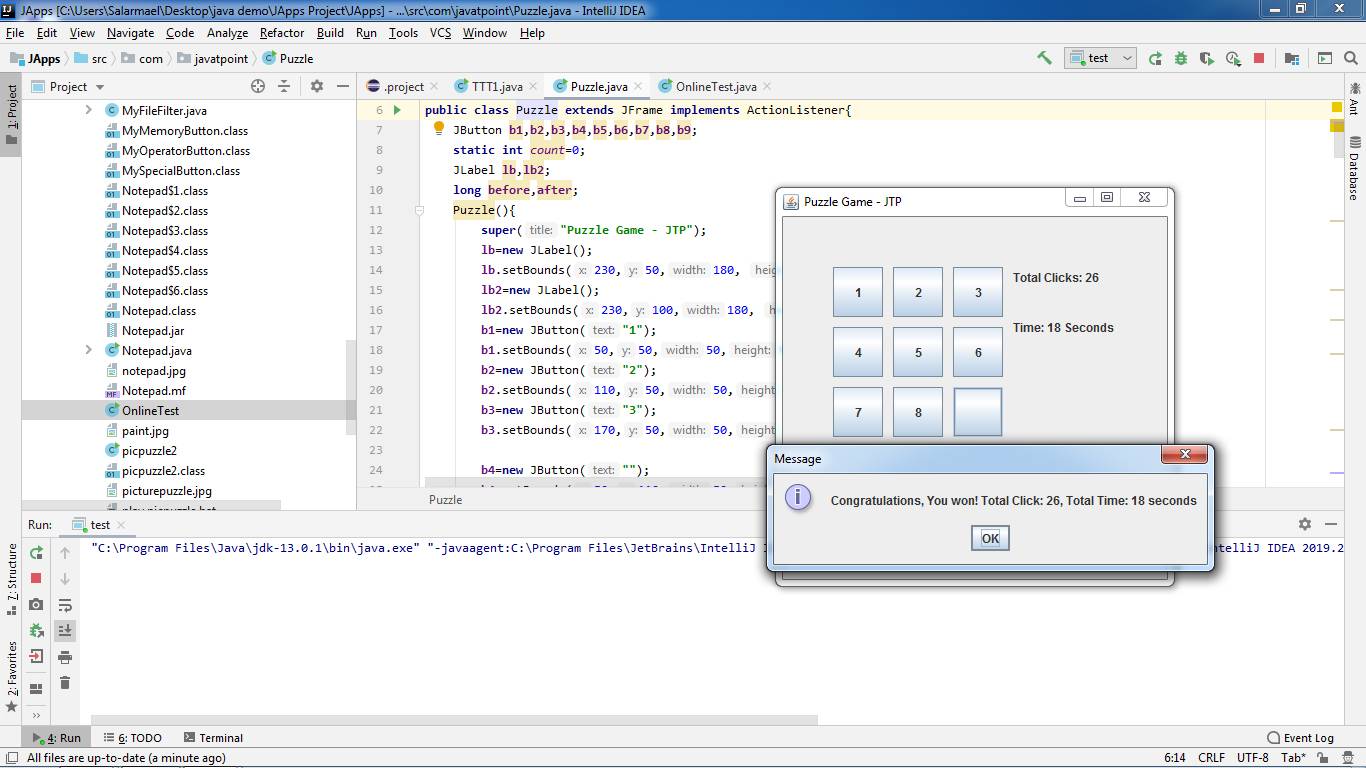This screenshot has width=1366, height=768.
Task: Open the Tab* indent selector in status bar
Action: point(1292,758)
